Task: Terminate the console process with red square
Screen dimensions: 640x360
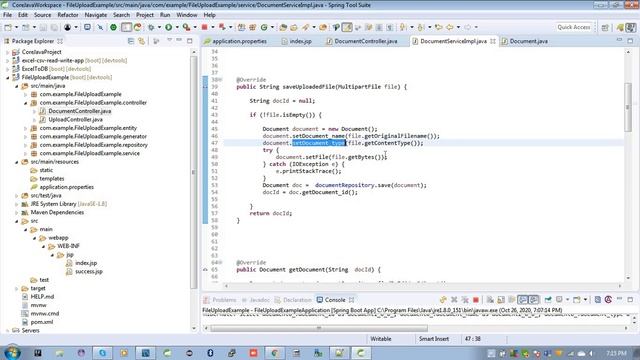Action: [476, 300]
